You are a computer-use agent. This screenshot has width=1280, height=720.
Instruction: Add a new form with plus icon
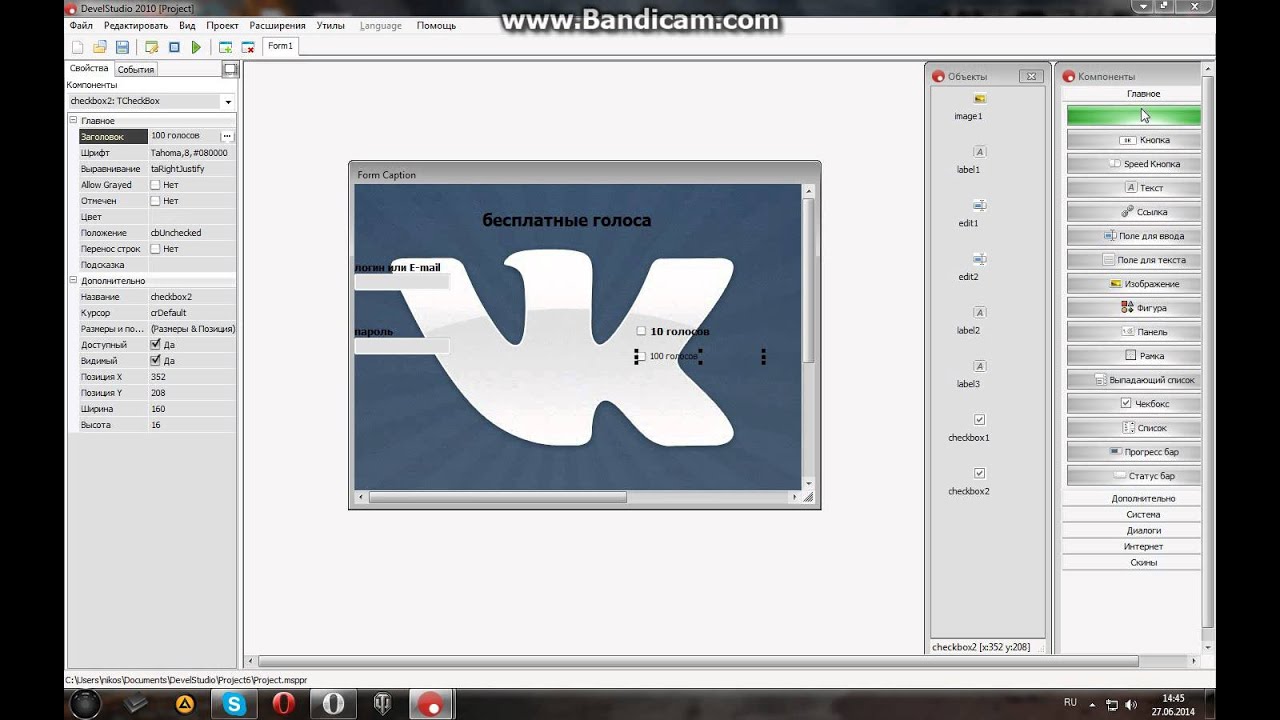point(226,47)
